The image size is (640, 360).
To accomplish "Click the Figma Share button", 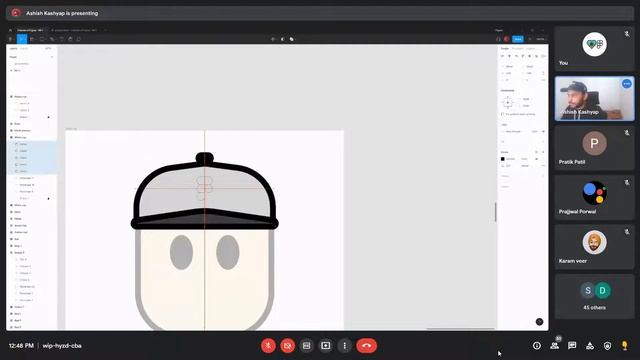I will click(518, 39).
